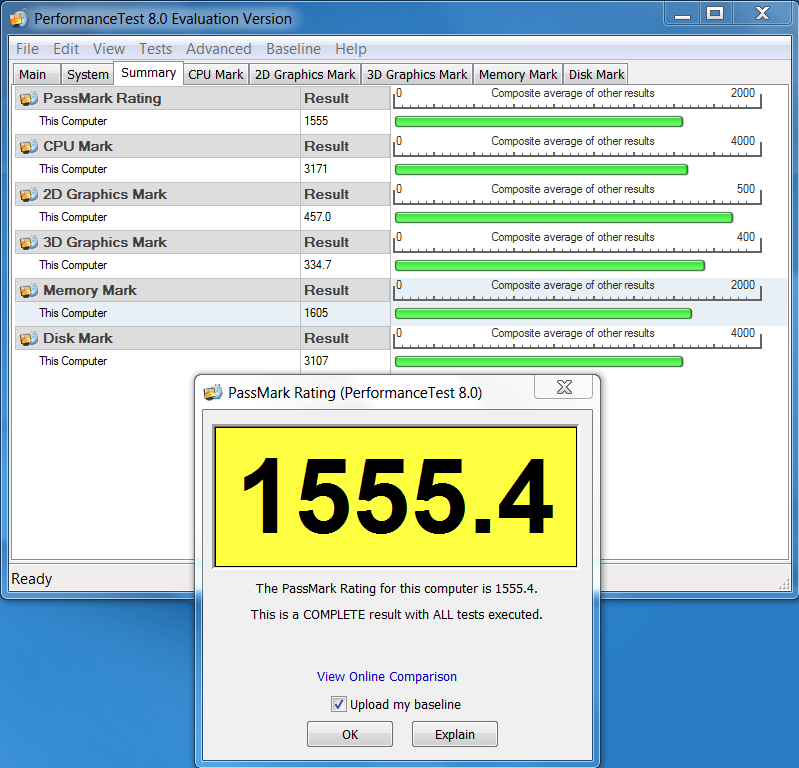The height and width of the screenshot is (768, 799).
Task: Click the 3D Graphics Mark row icon
Action: click(x=29, y=242)
